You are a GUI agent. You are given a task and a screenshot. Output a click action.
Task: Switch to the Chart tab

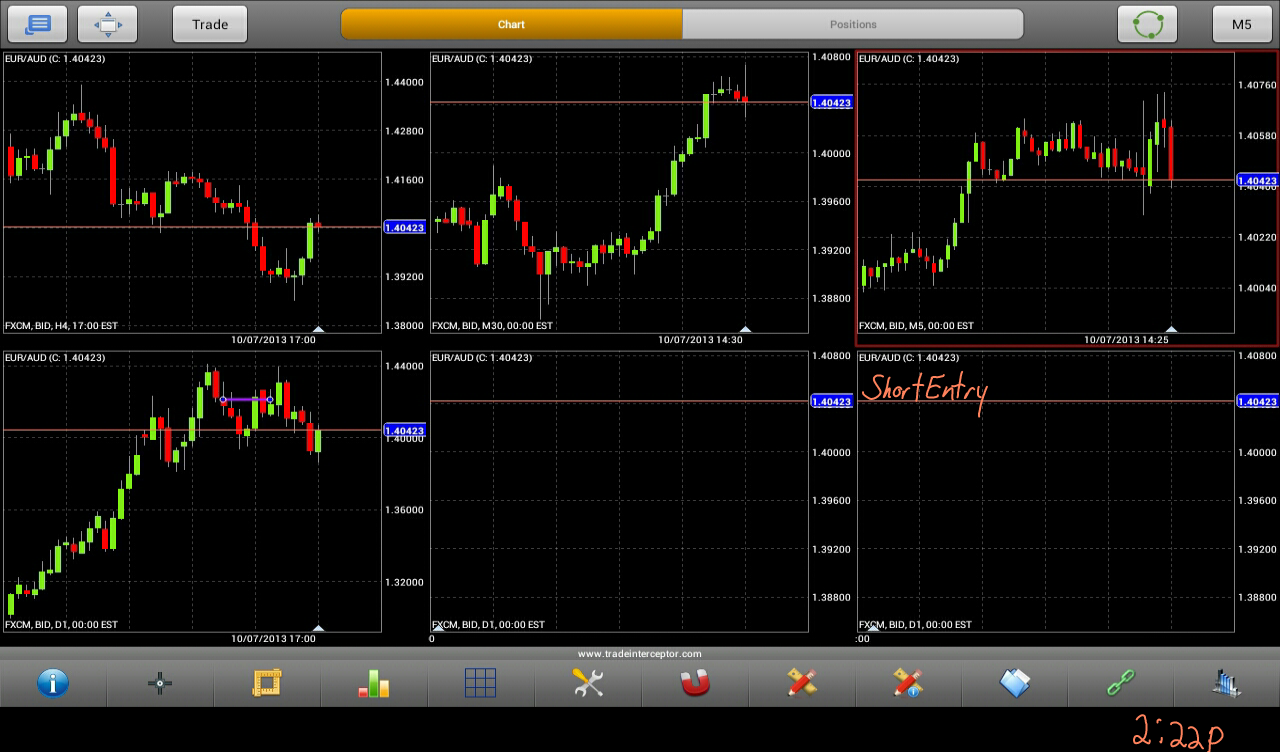tap(511, 24)
